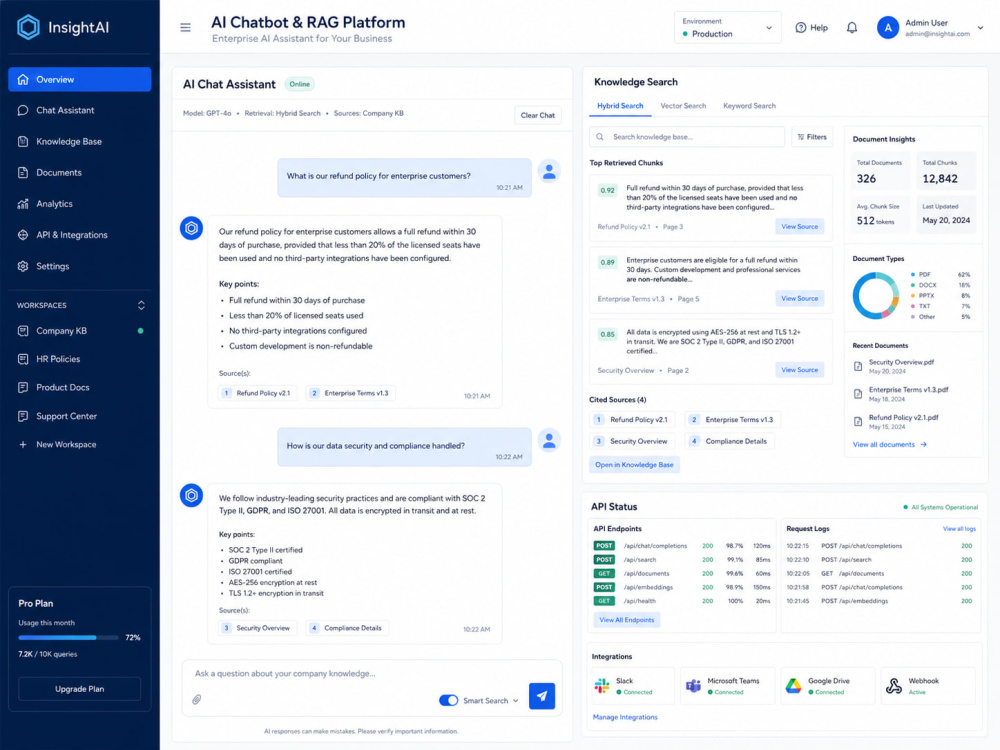Open the Enterprise Terms v1.3.pdf document icon
1000x750 pixels.
coord(858,394)
